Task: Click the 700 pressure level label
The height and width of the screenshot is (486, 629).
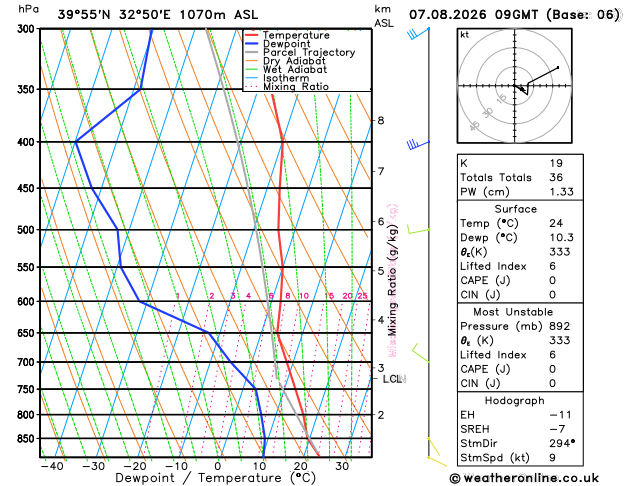Action: point(28,362)
